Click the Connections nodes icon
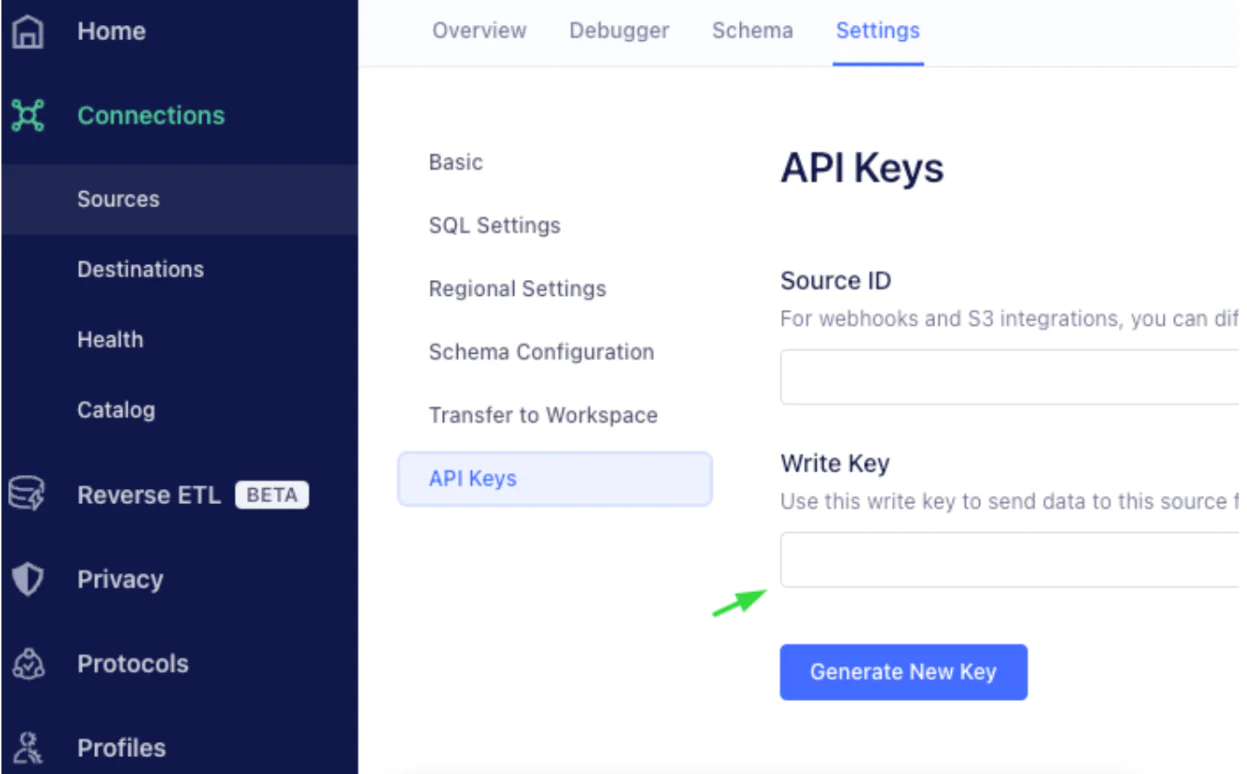 [x=28, y=116]
